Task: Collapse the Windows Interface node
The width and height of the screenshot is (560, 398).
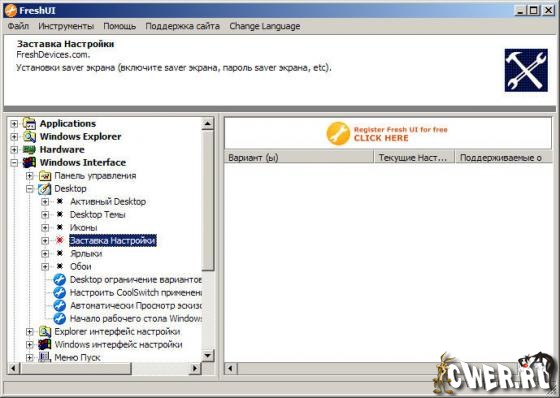Action: (x=14, y=163)
